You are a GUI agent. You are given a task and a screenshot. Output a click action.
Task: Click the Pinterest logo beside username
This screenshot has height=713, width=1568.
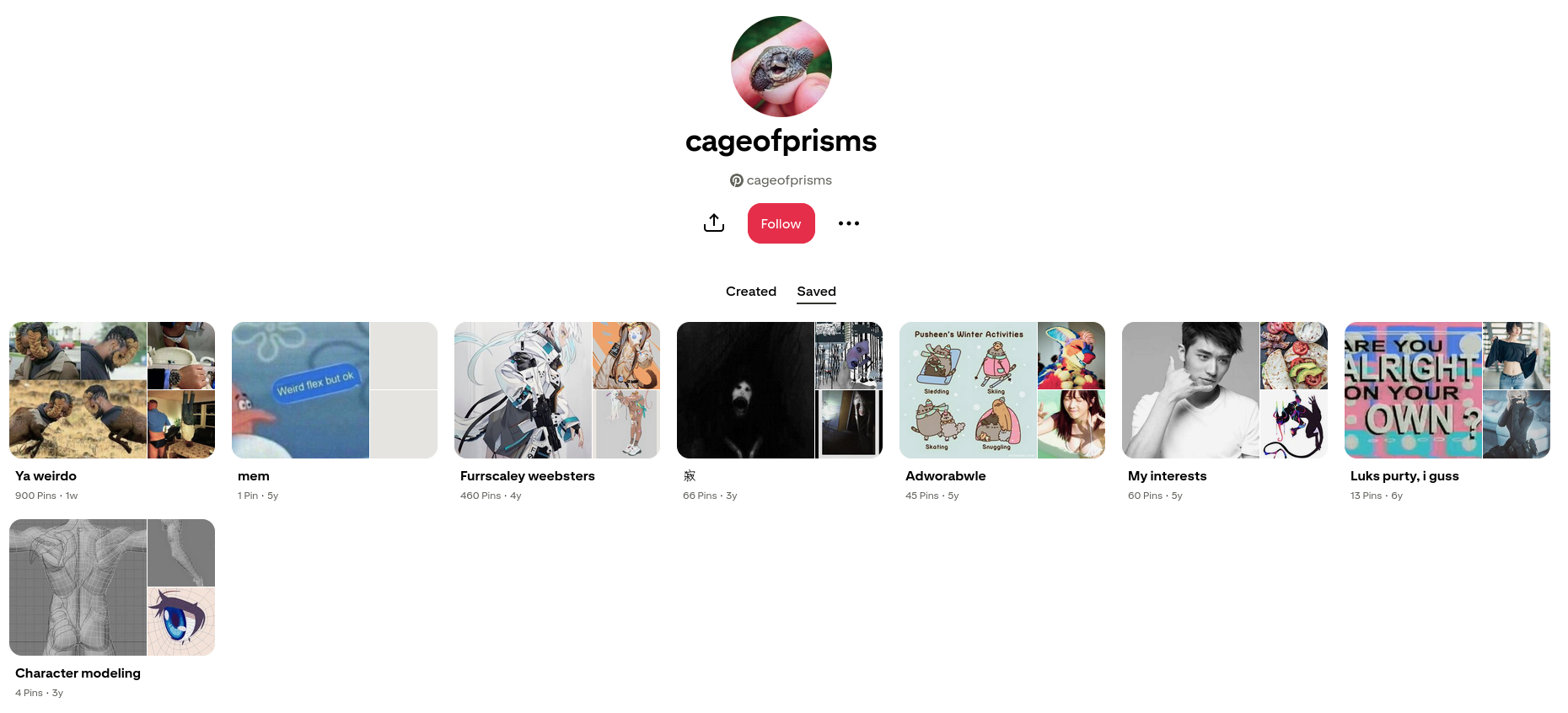[737, 180]
